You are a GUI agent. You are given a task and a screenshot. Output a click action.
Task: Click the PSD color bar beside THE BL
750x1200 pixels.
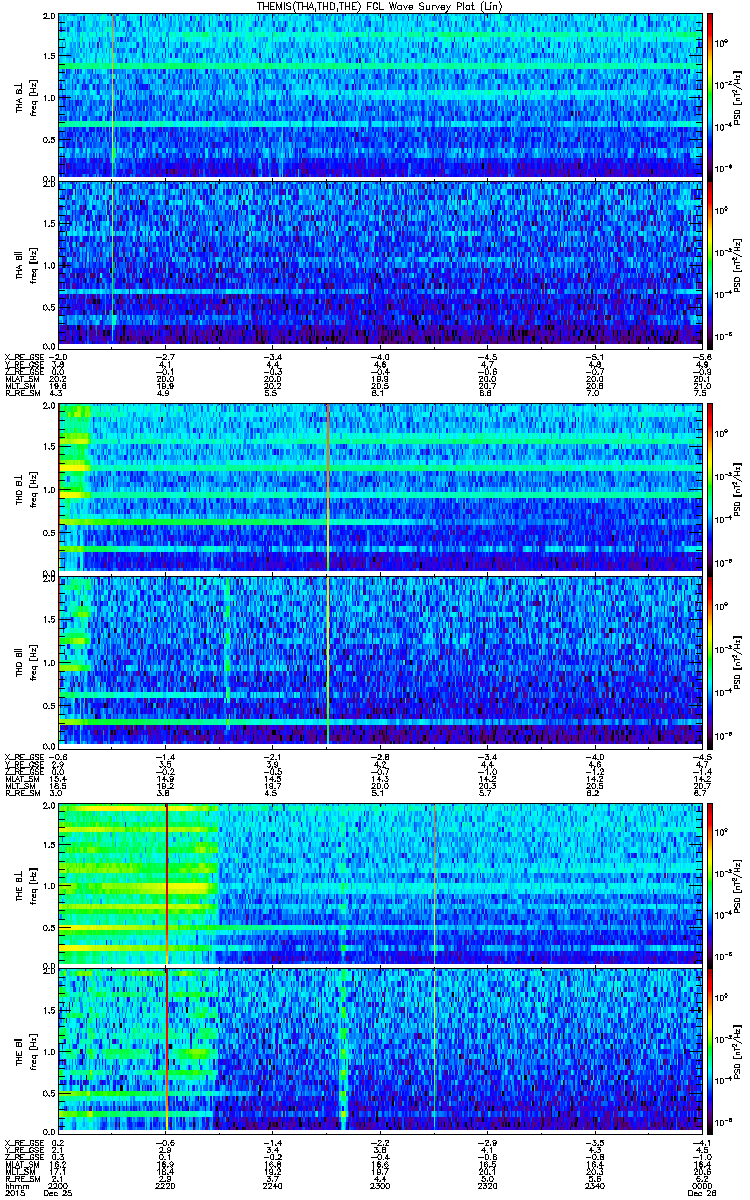point(710,884)
